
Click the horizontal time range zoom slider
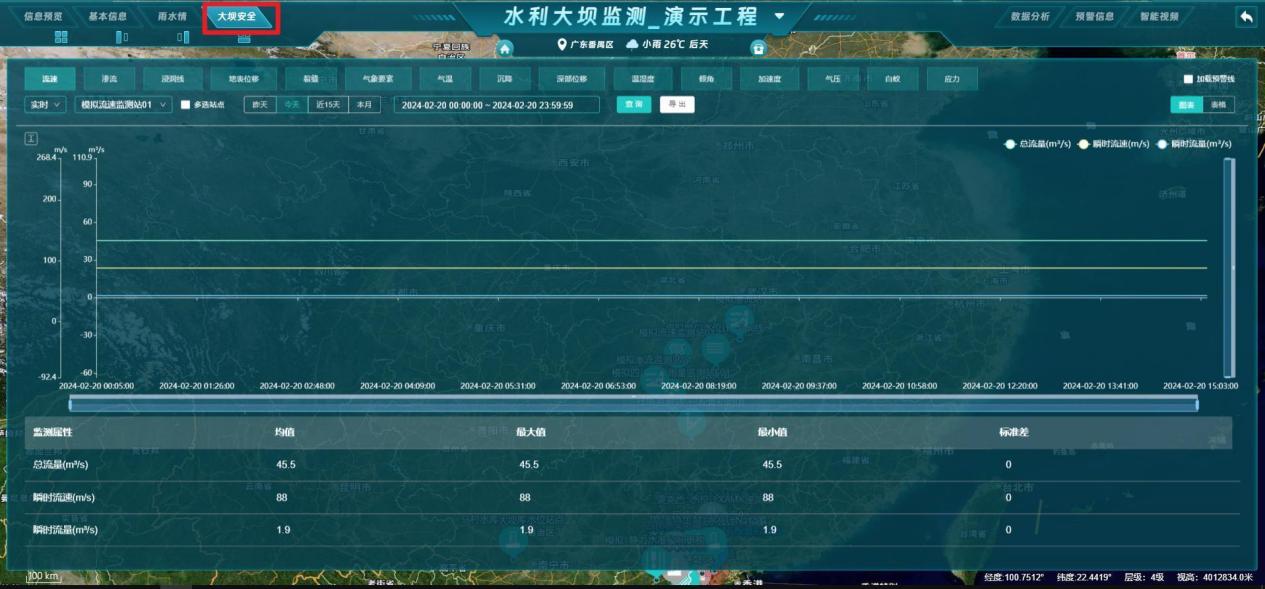tap(633, 404)
